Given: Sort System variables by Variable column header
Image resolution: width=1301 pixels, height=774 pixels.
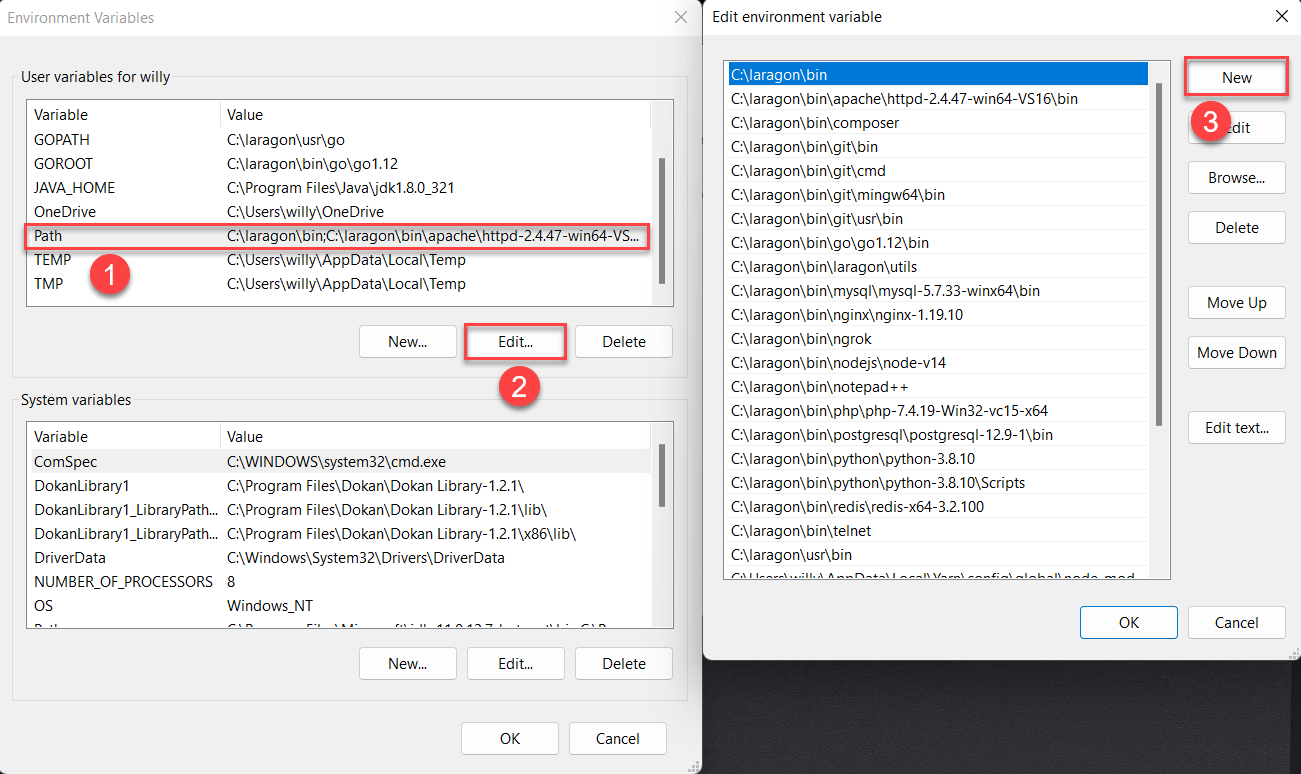Looking at the screenshot, I should (x=123, y=437).
